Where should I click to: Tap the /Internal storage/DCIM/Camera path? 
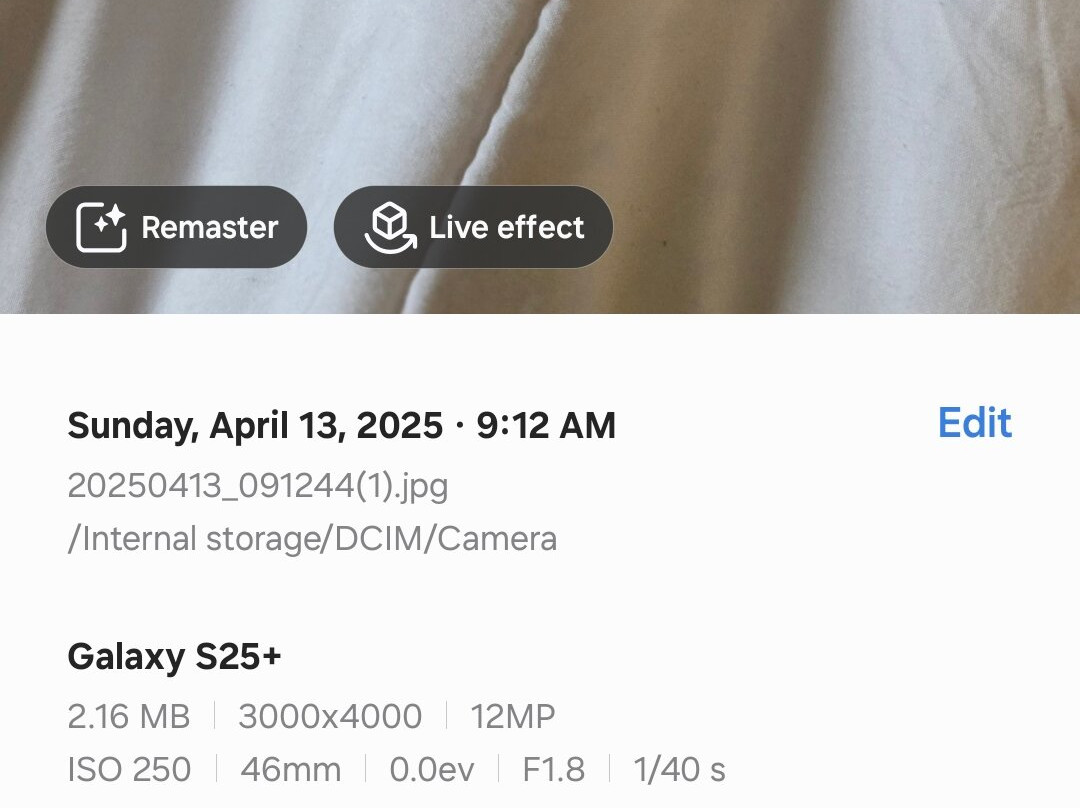click(x=311, y=539)
